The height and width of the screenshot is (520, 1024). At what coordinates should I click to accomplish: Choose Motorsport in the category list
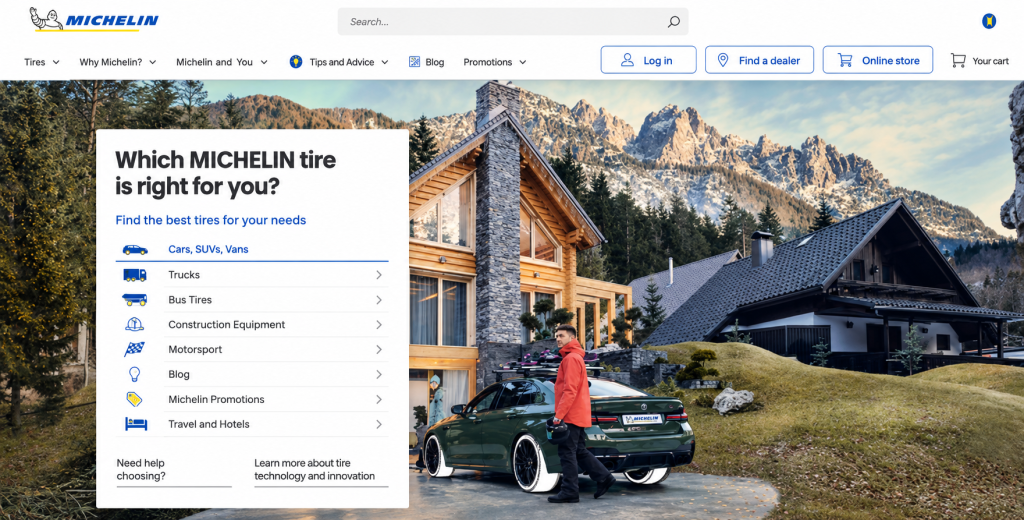(252, 349)
